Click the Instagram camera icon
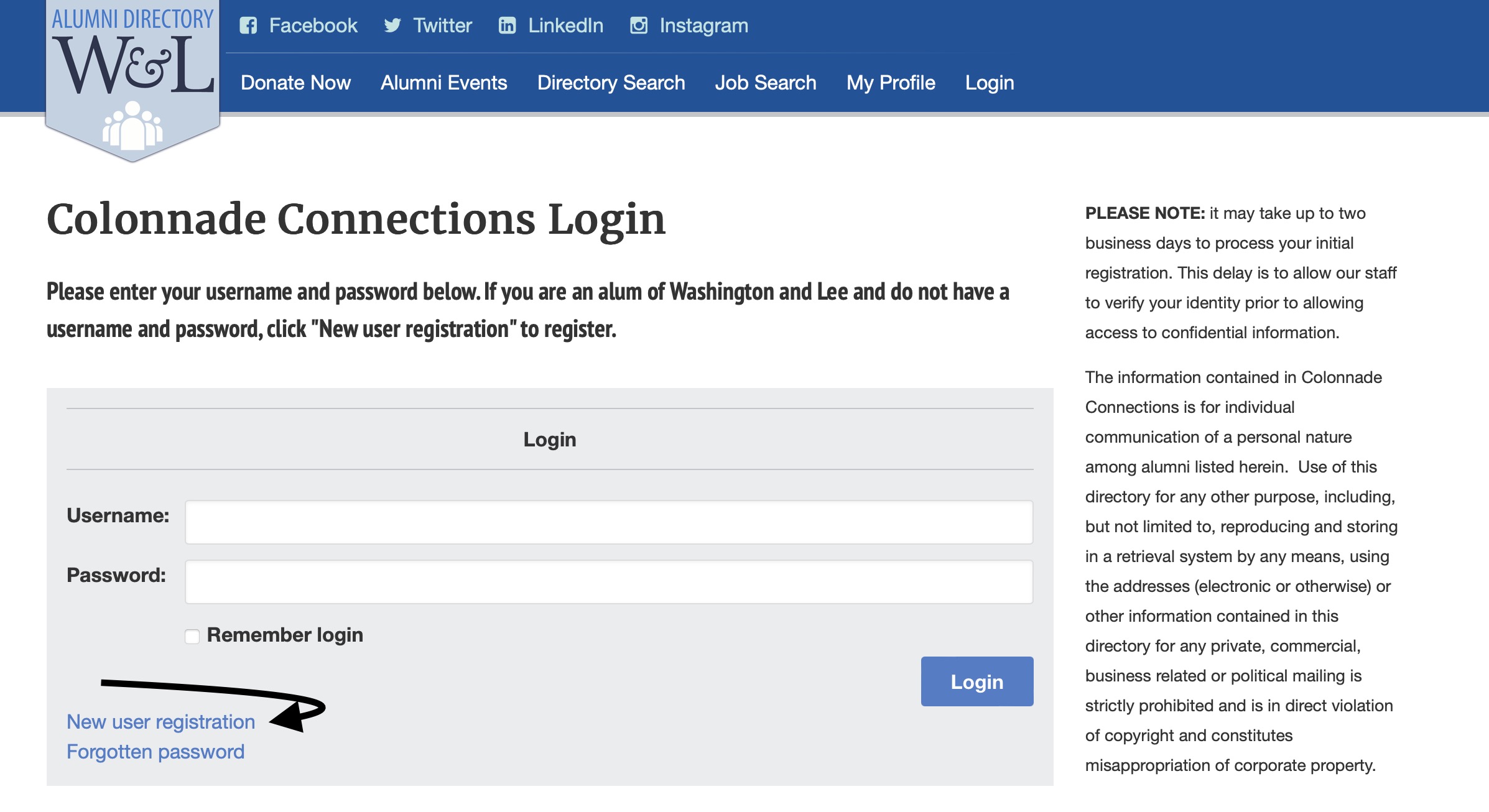This screenshot has width=1489, height=812. coord(639,25)
